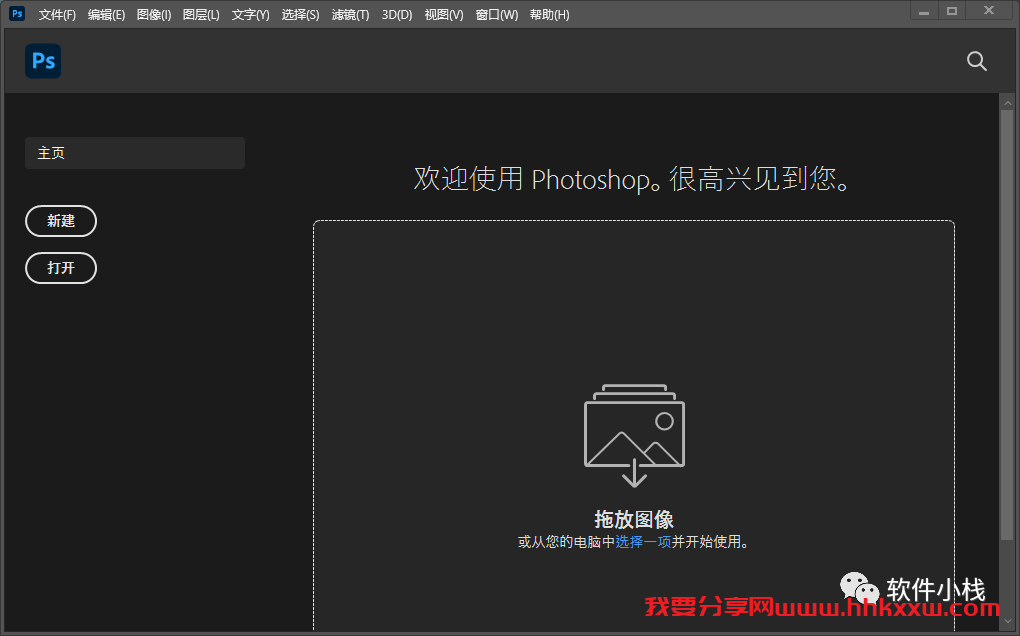This screenshot has width=1020, height=636.
Task: Click the small Ps title bar icon
Action: click(x=18, y=14)
